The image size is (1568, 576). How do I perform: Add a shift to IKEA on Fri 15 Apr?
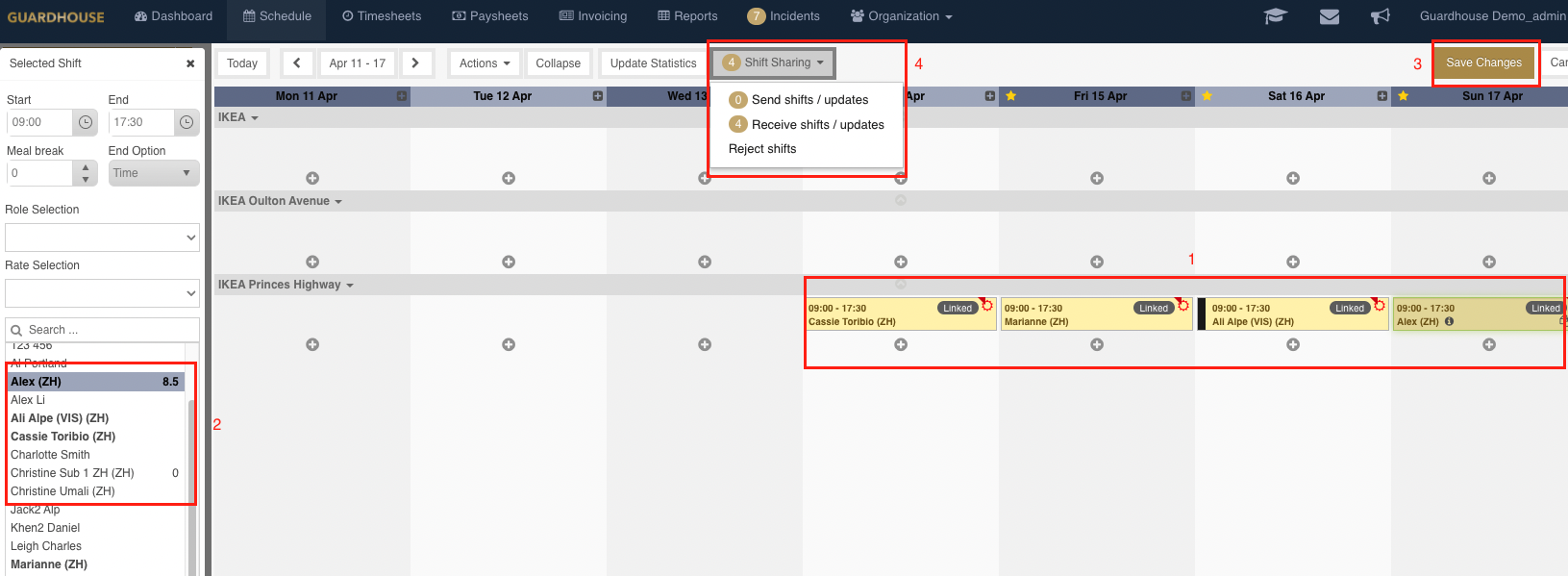click(x=1097, y=178)
